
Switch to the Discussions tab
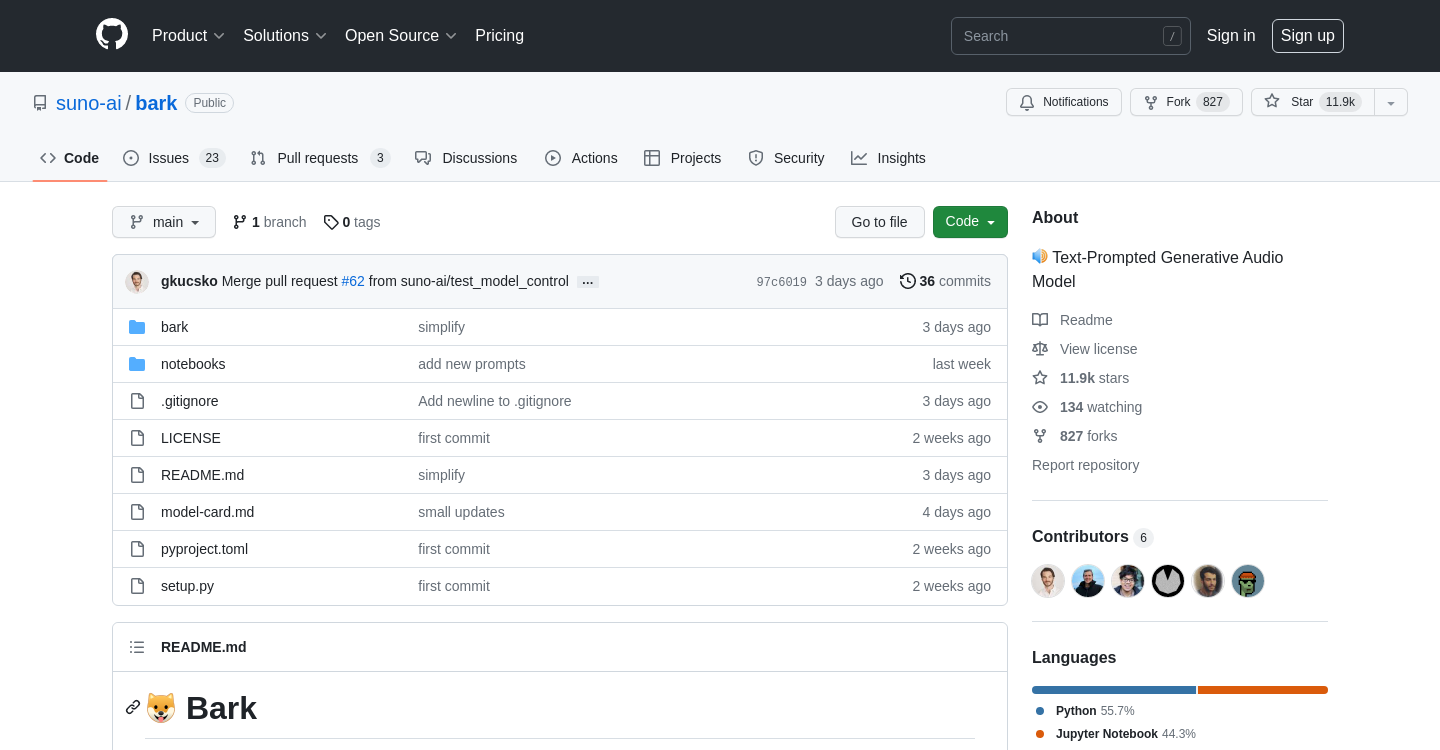[x=466, y=158]
